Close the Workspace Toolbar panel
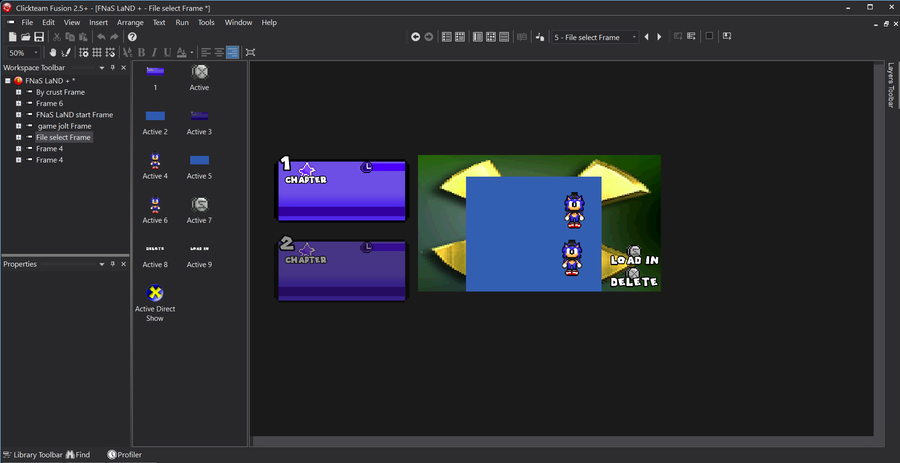The height and width of the screenshot is (463, 900). 123,68
